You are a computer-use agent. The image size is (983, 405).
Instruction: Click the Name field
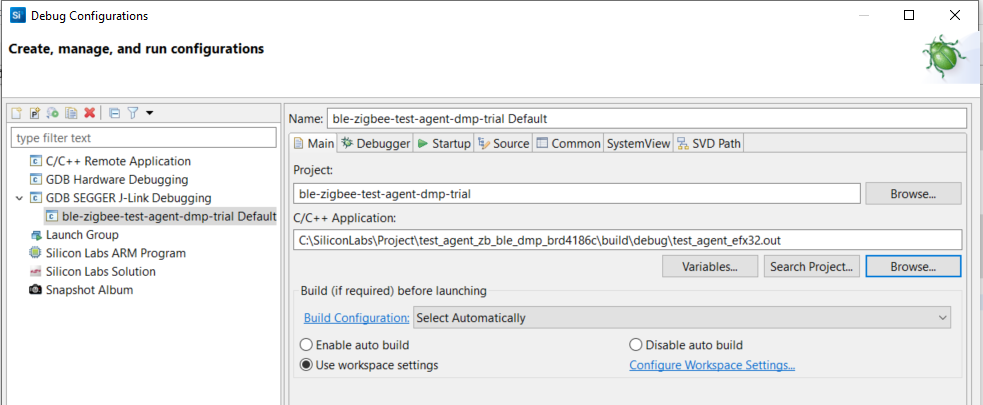pyautogui.click(x=647, y=118)
